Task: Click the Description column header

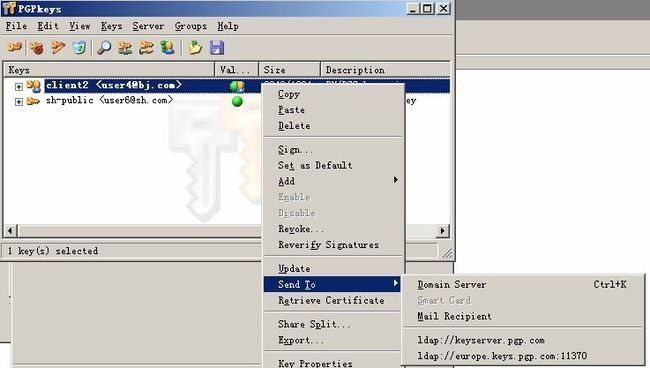Action: point(386,70)
